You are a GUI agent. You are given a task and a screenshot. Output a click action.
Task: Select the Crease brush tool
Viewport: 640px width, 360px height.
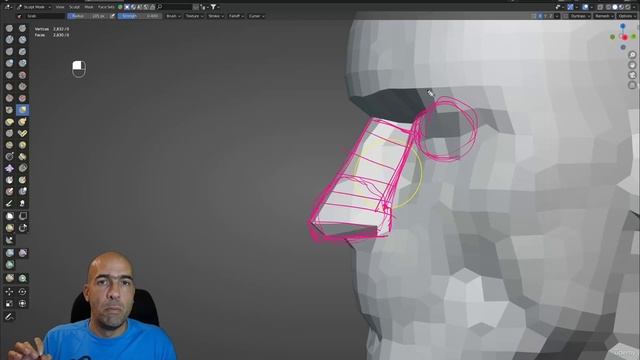tap(9, 75)
